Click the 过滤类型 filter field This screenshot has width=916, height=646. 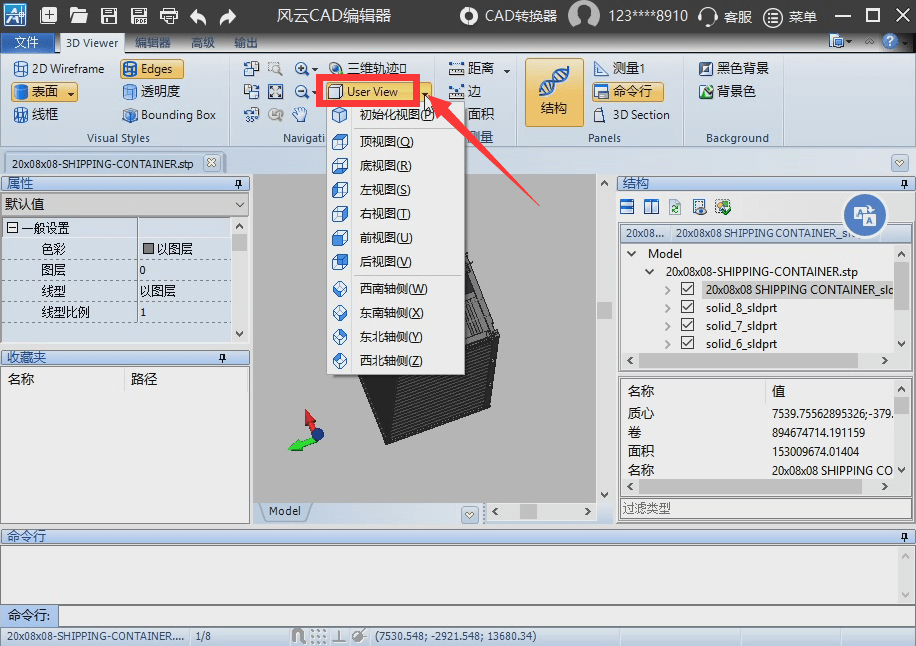point(765,508)
